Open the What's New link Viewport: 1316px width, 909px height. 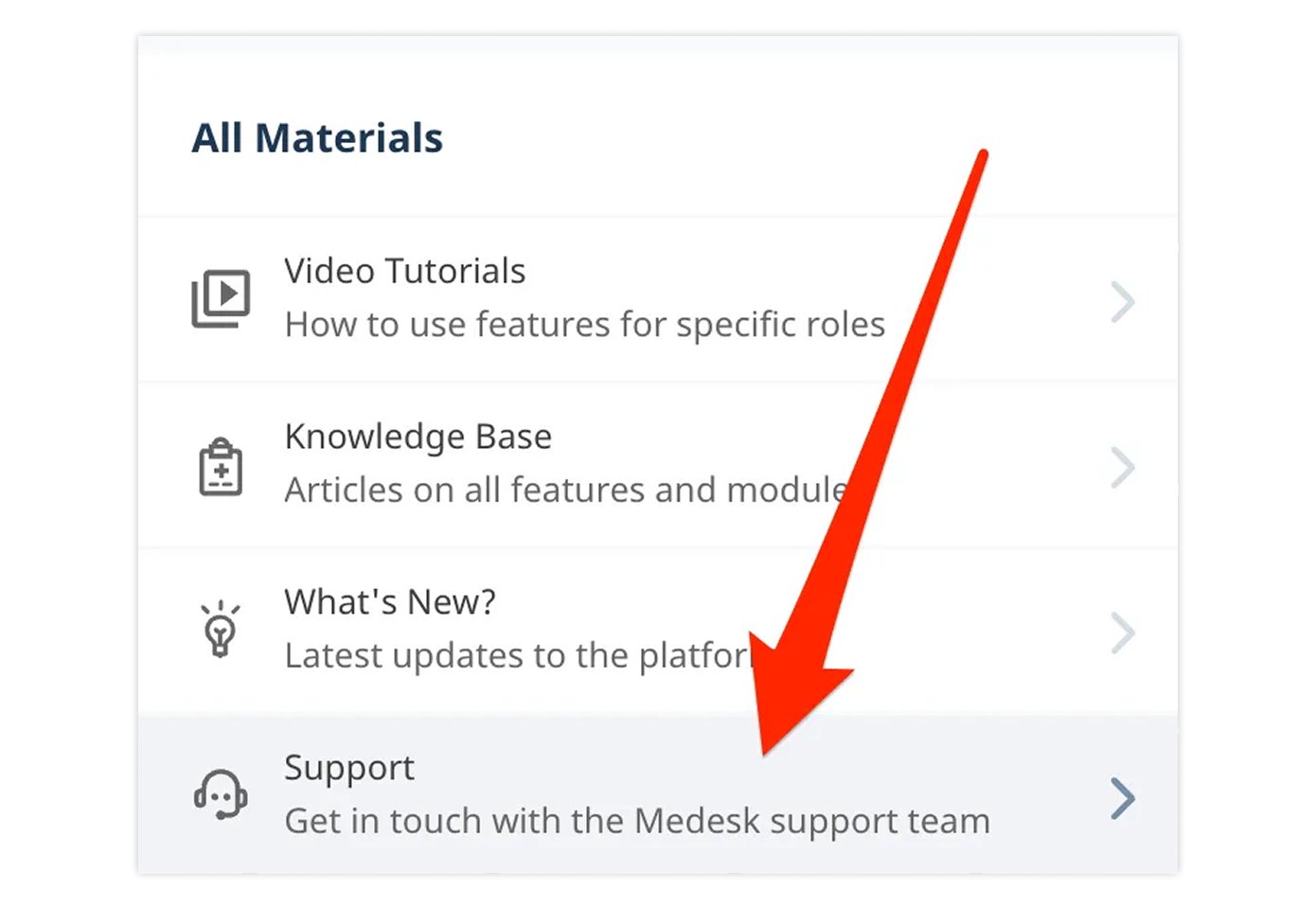389,602
